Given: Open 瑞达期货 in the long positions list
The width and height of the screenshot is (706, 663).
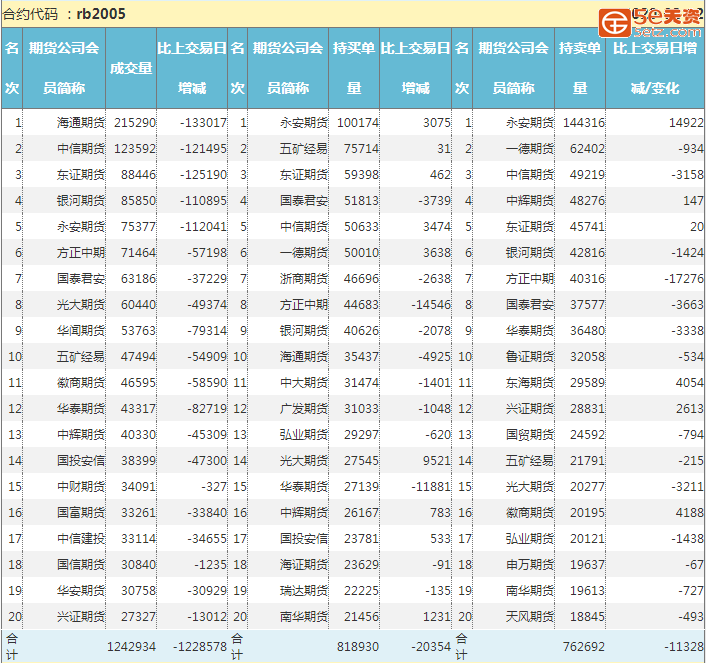Looking at the screenshot, I should click(304, 591).
